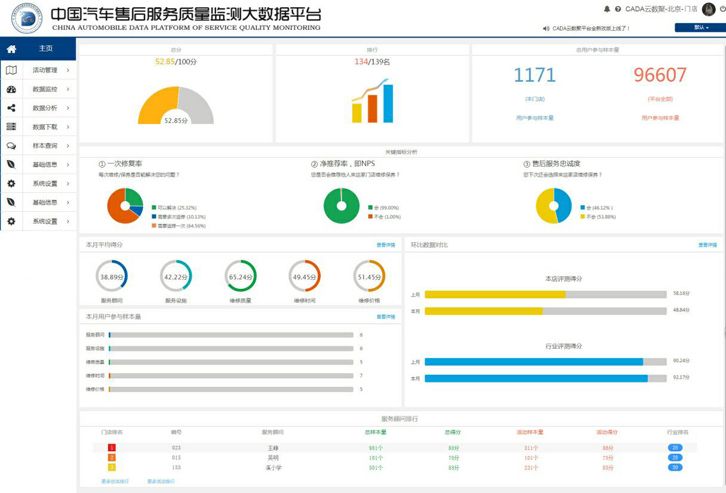This screenshot has width=726, height=493.
Task: Open help via the question mark icon
Action: click(618, 9)
